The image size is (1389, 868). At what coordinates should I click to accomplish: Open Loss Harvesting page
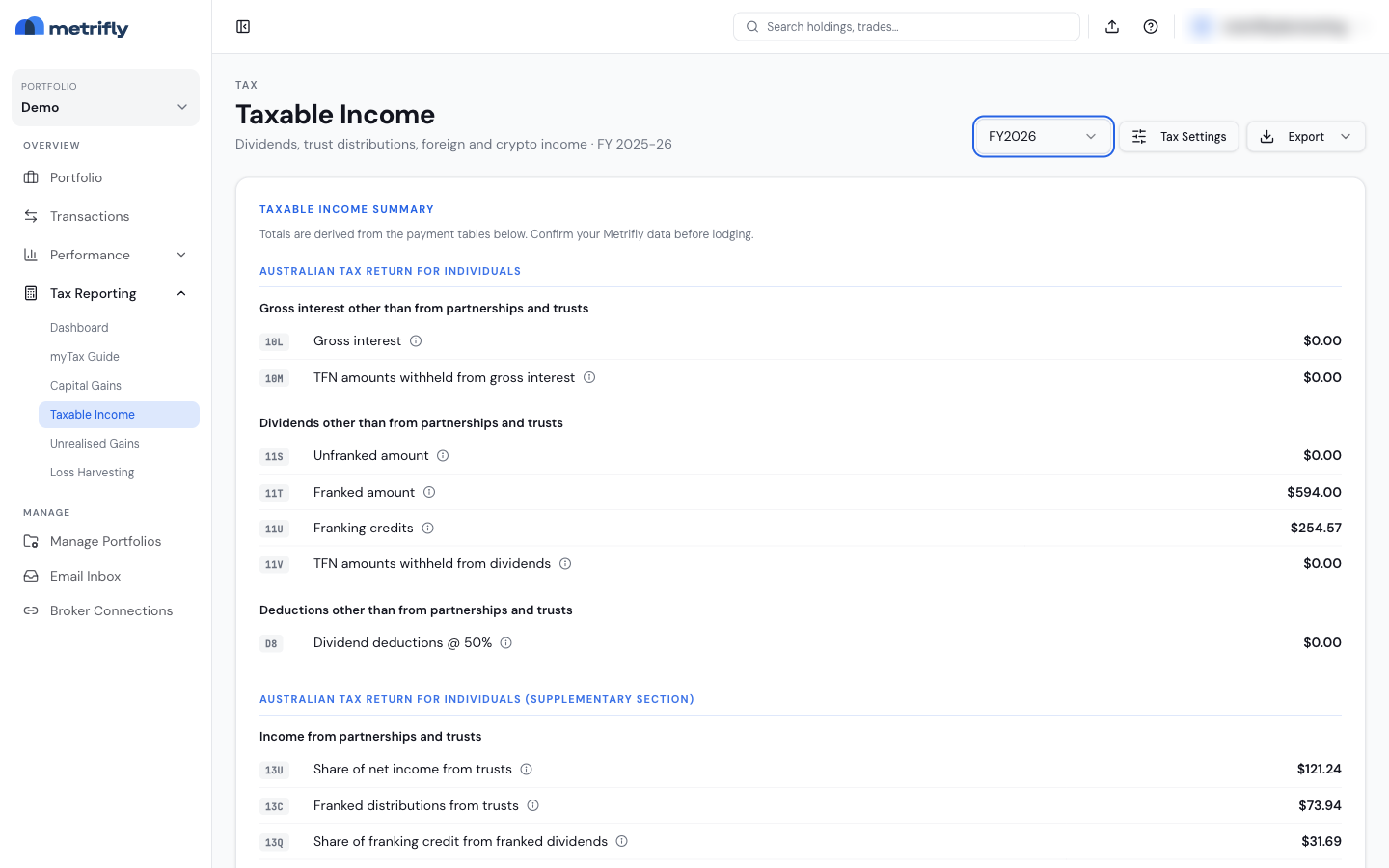pyautogui.click(x=119, y=473)
